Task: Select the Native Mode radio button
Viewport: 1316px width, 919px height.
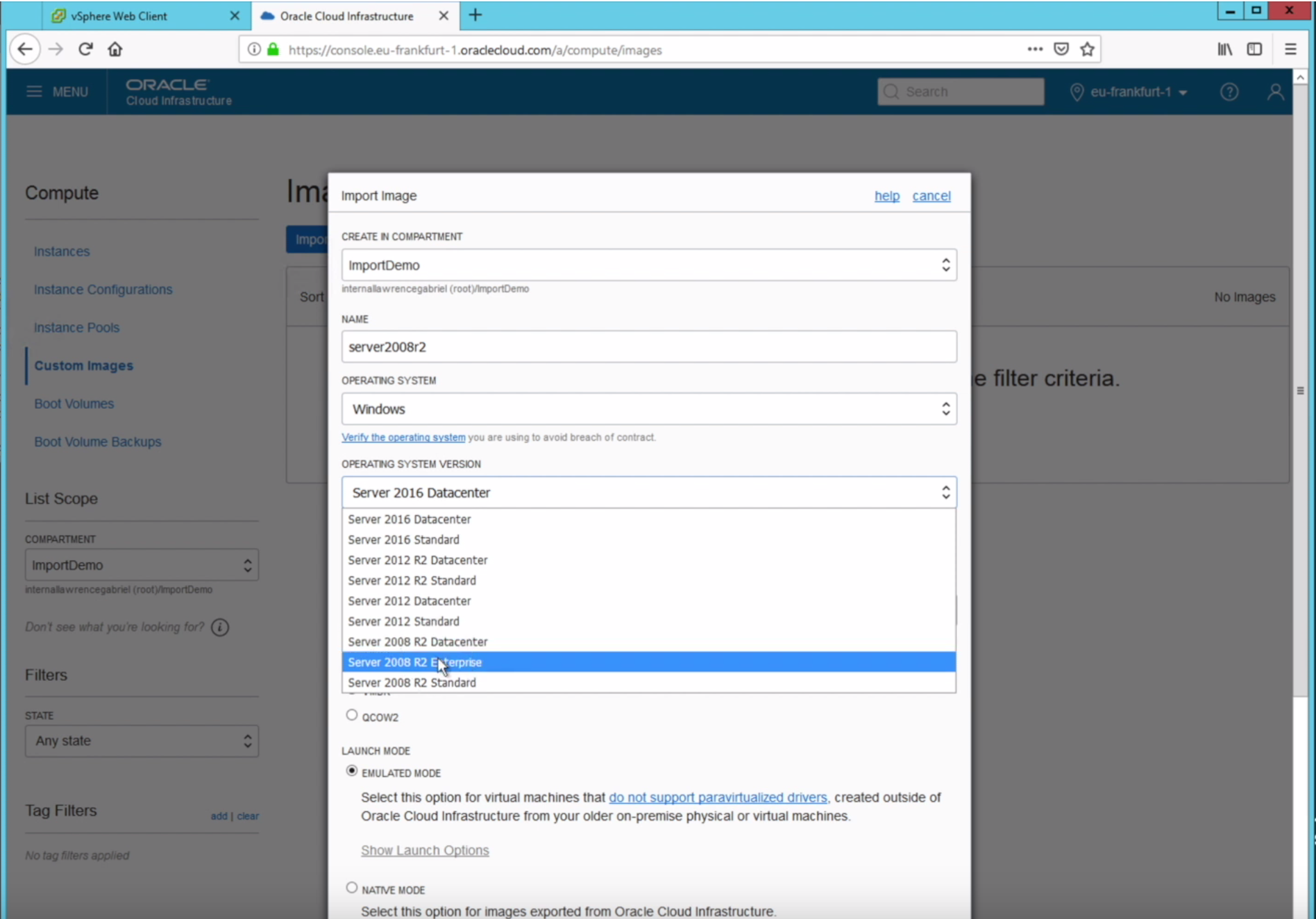Action: coord(352,888)
